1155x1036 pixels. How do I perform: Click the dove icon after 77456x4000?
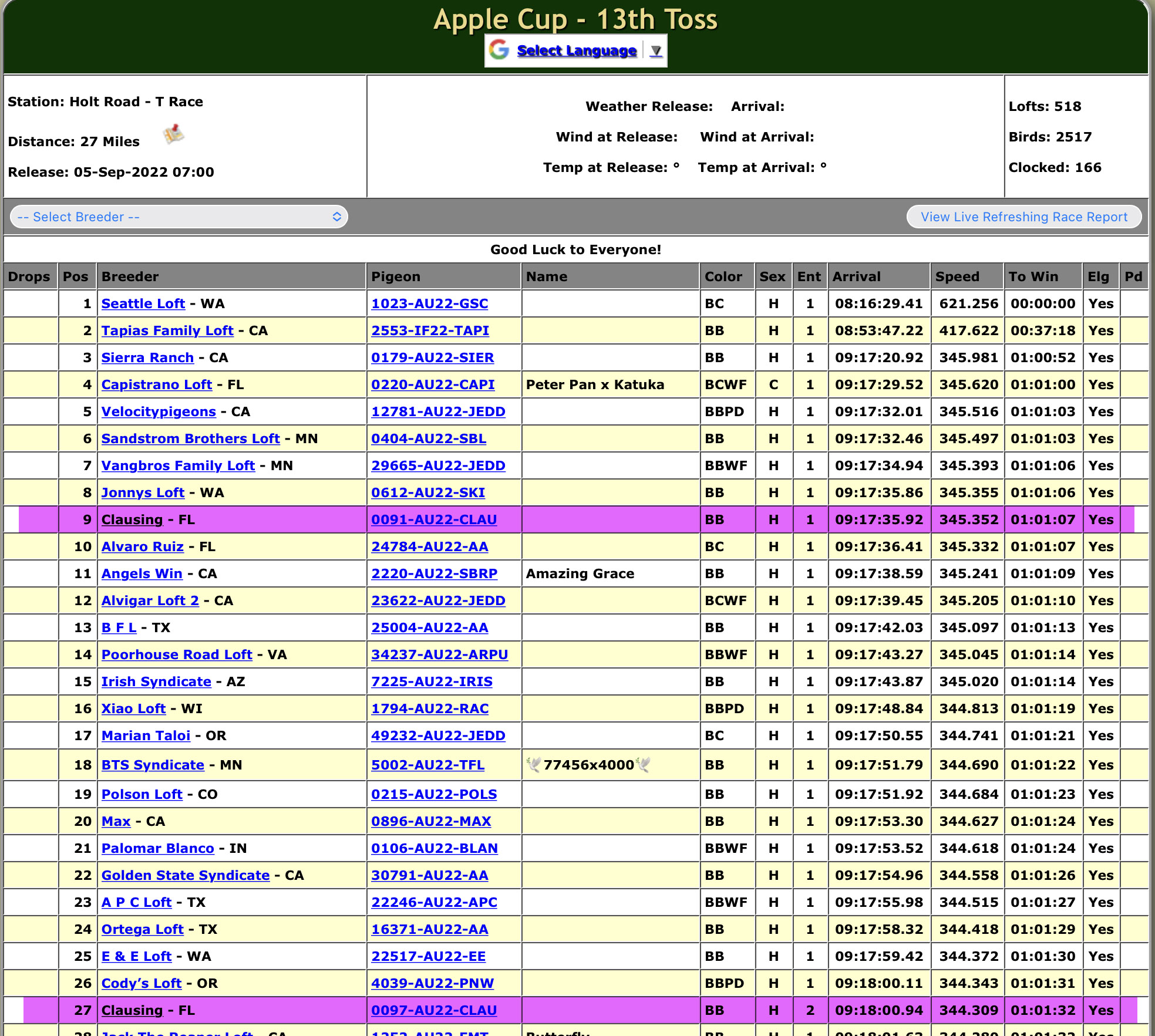(644, 764)
